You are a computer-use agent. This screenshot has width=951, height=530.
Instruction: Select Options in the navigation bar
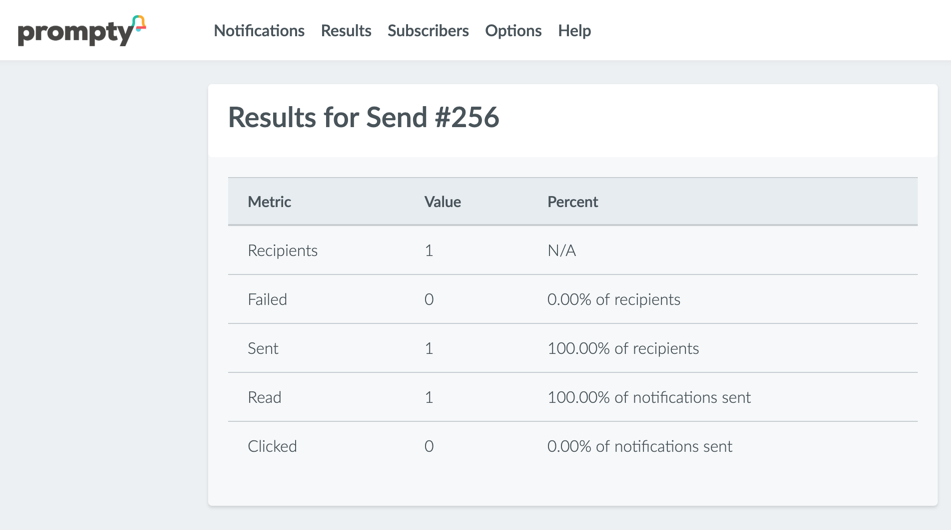click(513, 31)
